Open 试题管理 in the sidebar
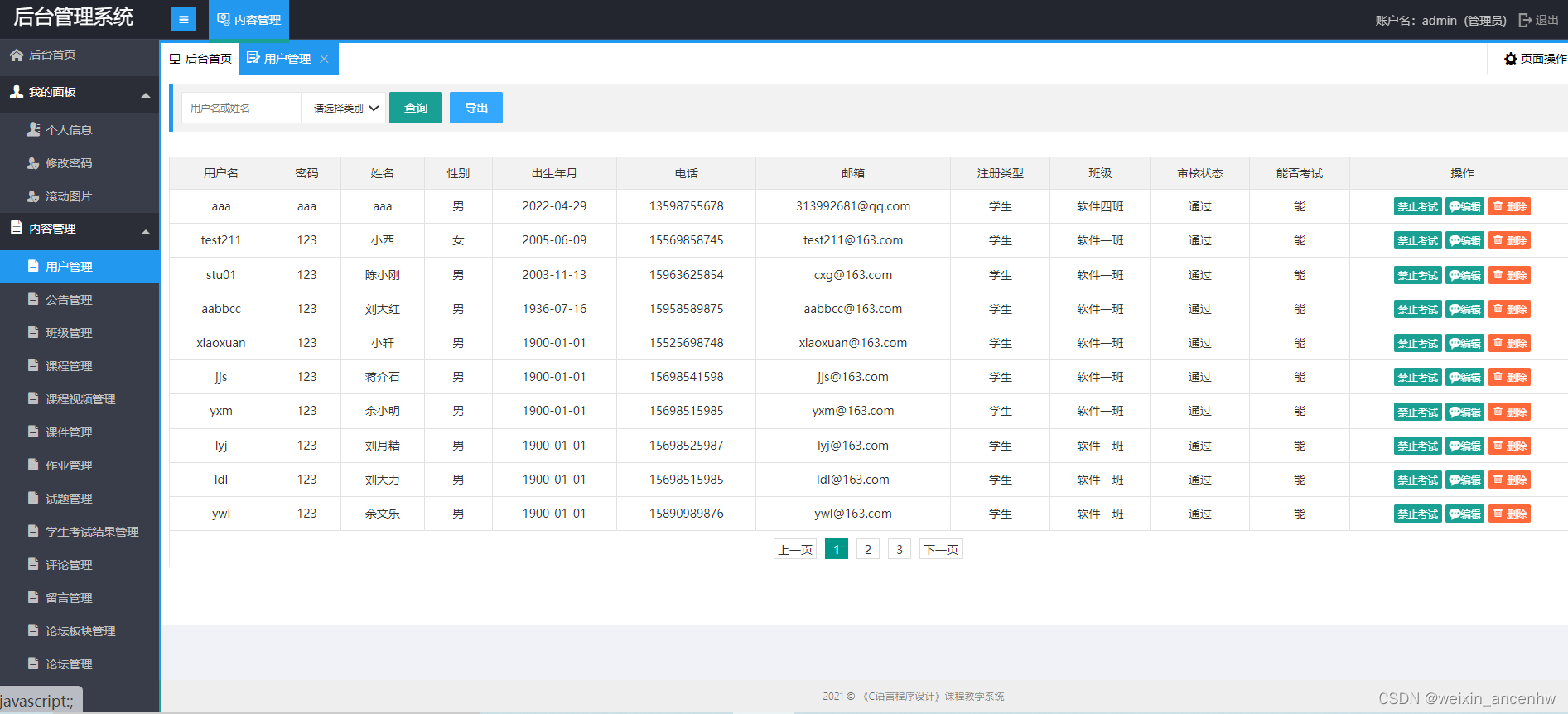The width and height of the screenshot is (1568, 714). tap(80, 499)
